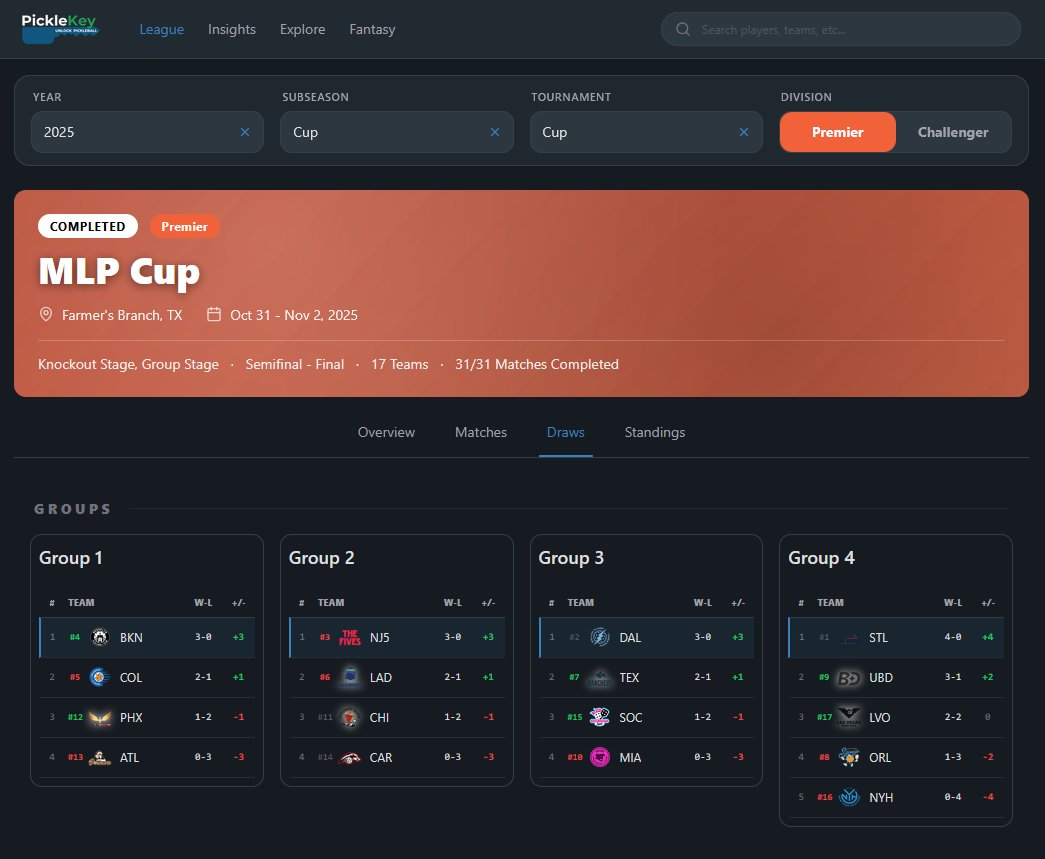The width and height of the screenshot is (1045, 859).
Task: Open the SOC team logo
Action: click(x=600, y=717)
